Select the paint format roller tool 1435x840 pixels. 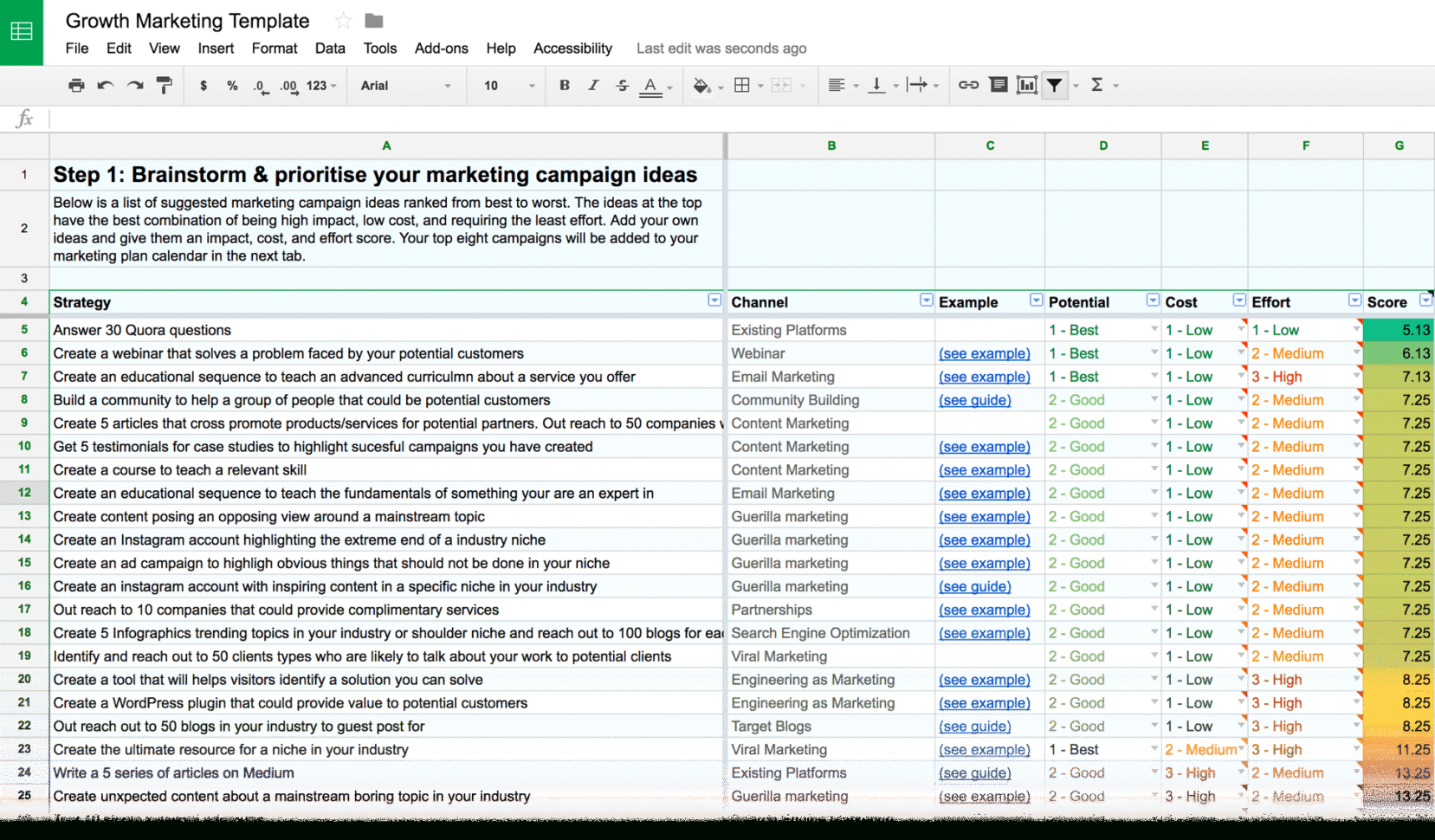click(164, 85)
